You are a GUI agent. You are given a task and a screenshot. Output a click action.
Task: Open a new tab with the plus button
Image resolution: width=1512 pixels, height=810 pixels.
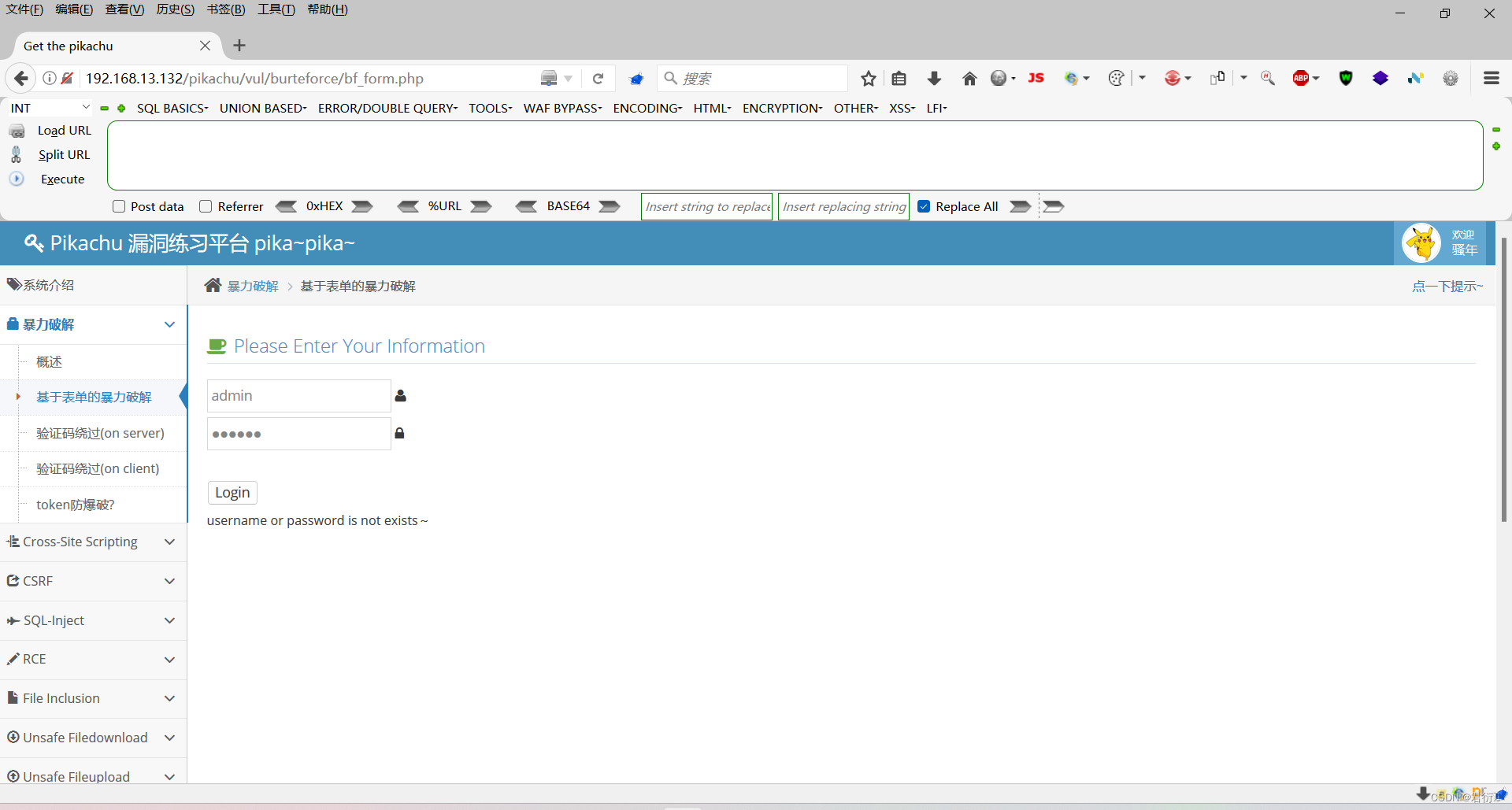click(x=239, y=46)
